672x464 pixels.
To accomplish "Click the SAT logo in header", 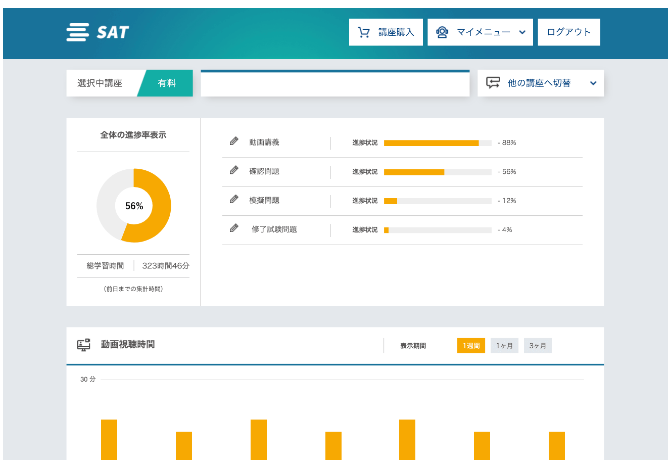I will (x=97, y=32).
